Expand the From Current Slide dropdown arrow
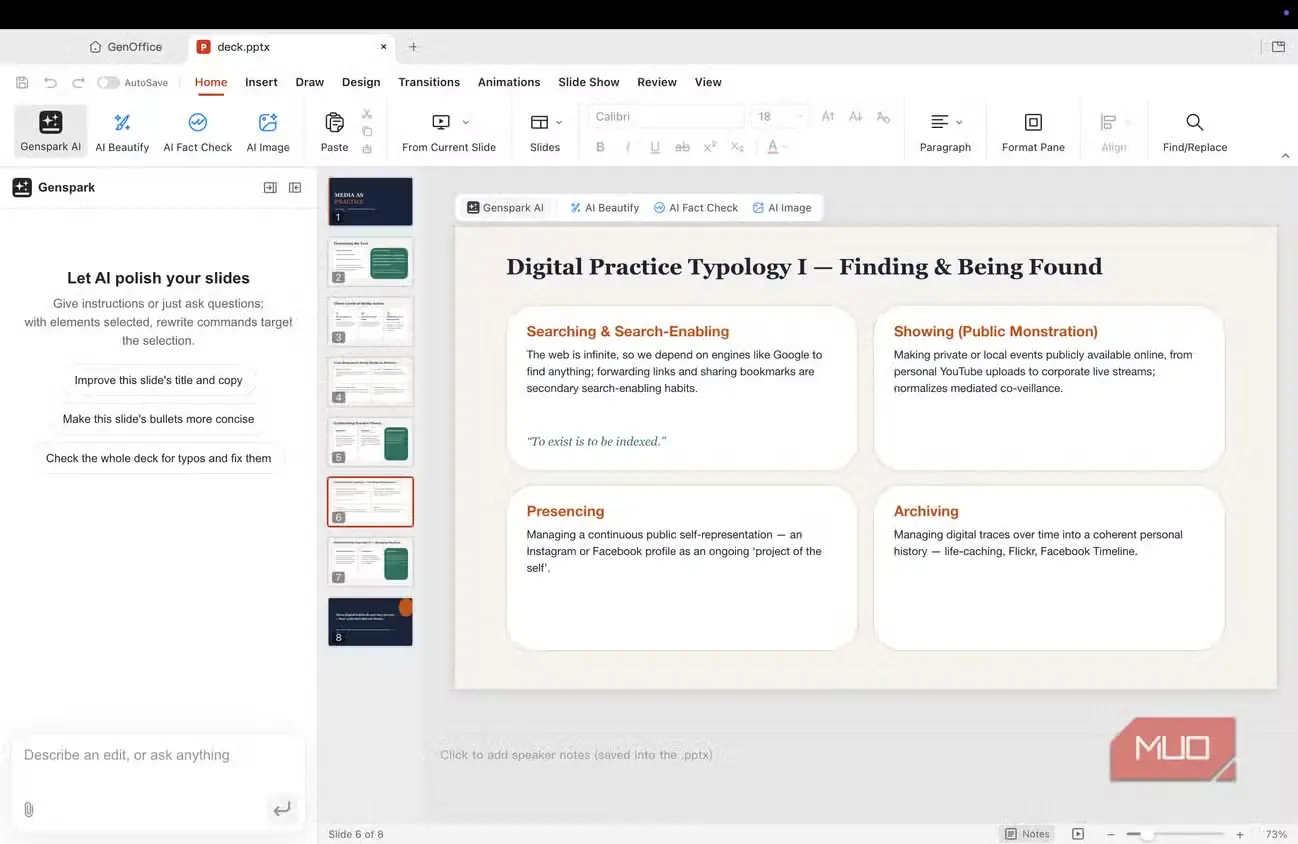Screen dimensions: 1298x844 (466, 122)
